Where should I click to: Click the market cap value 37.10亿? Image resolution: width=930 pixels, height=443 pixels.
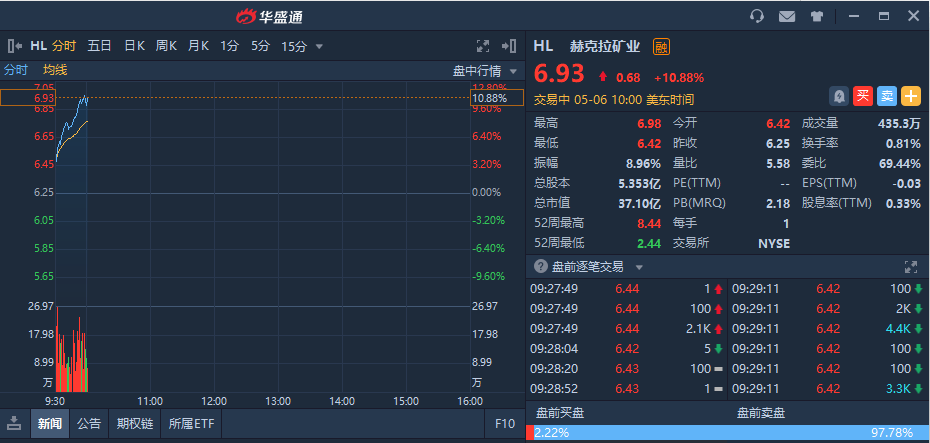click(639, 203)
